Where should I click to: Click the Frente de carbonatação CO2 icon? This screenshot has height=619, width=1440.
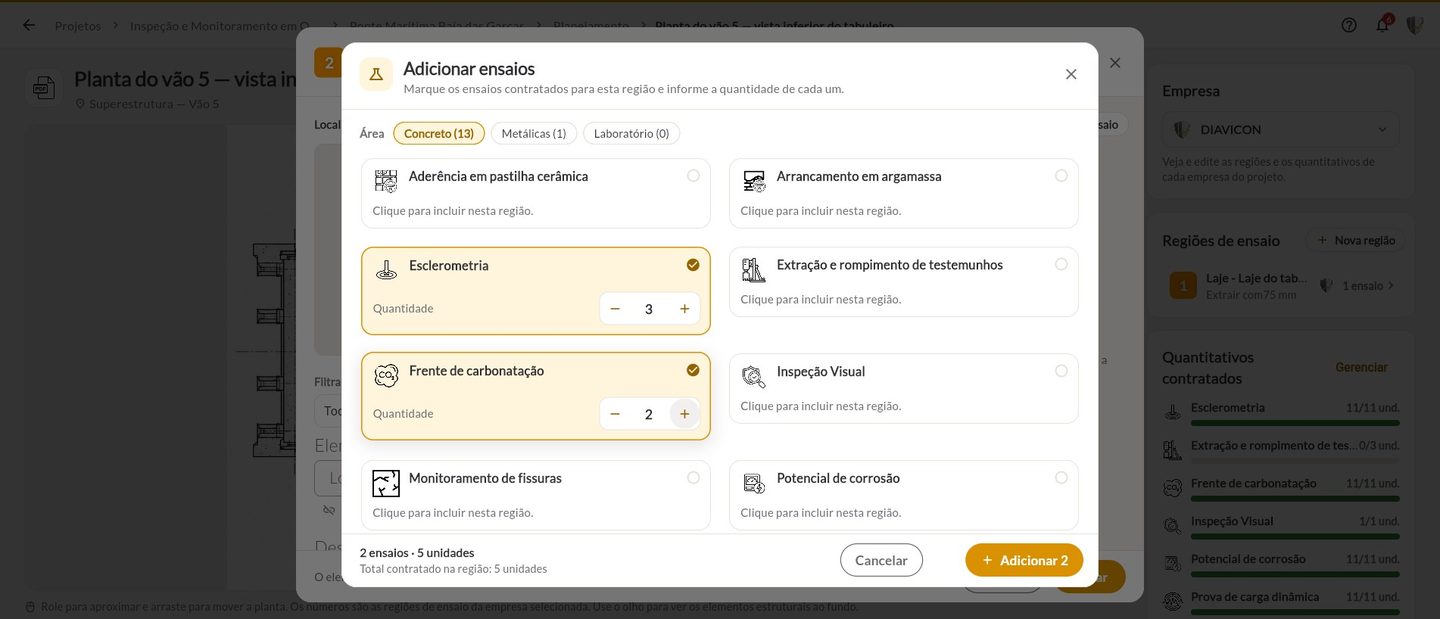[x=386, y=376]
